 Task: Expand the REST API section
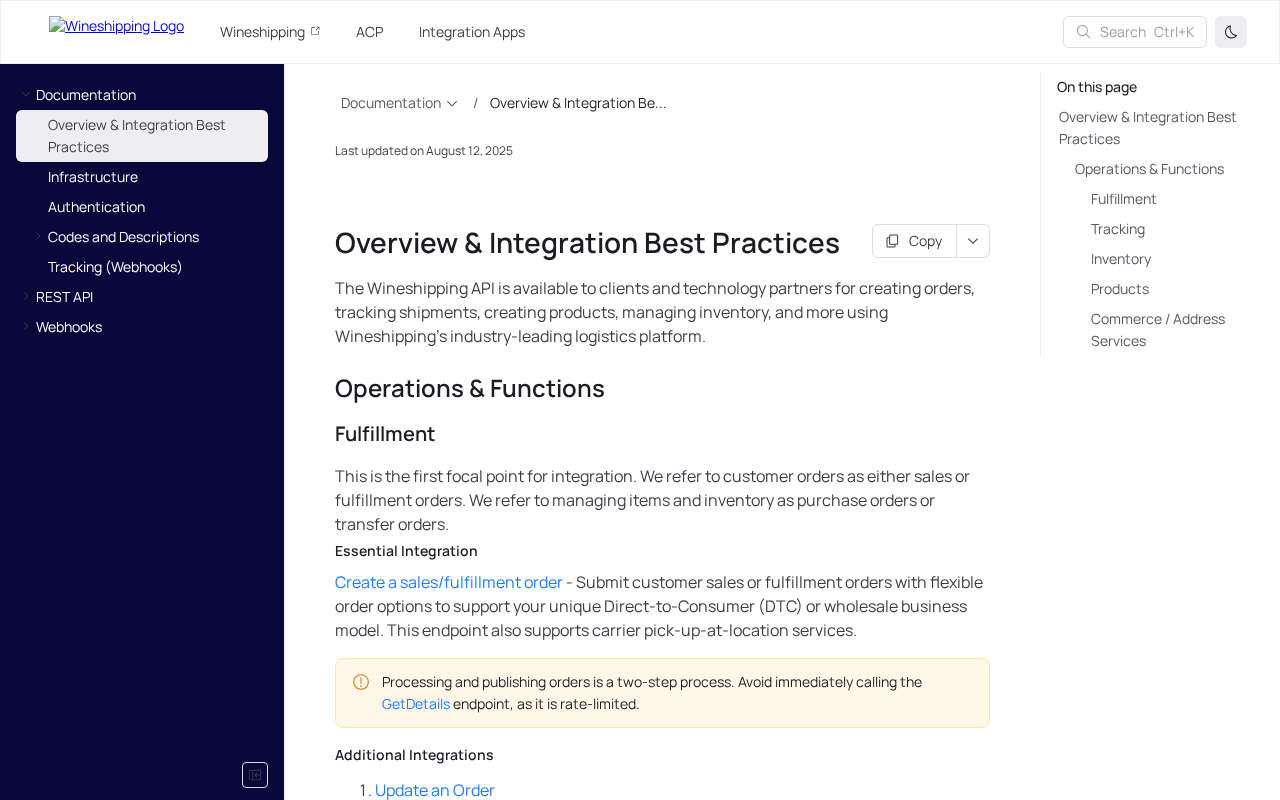click(x=26, y=297)
